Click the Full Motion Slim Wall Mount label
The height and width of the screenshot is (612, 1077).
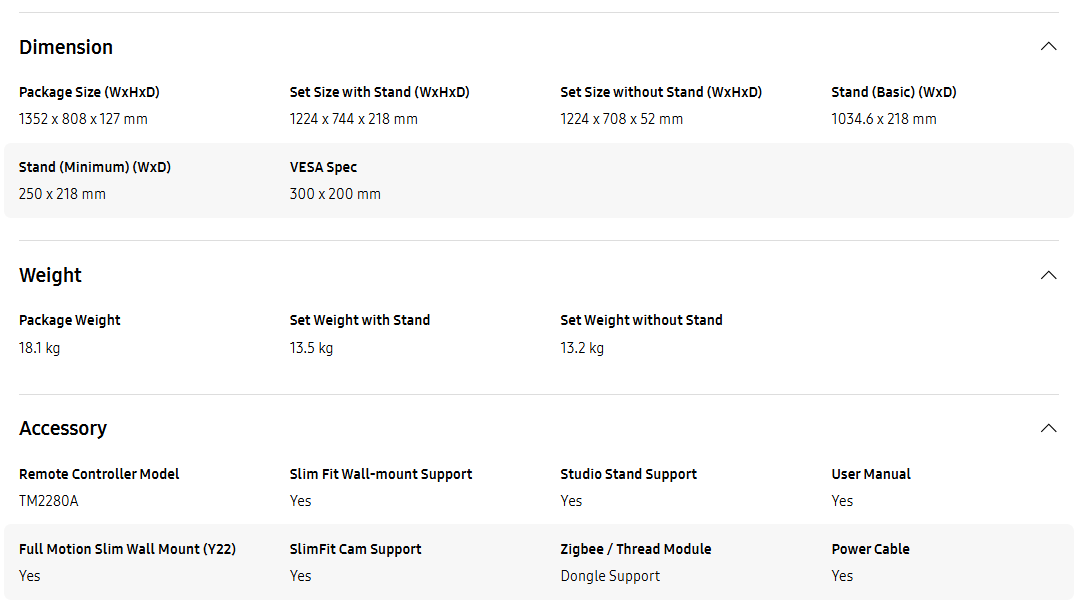click(128, 549)
